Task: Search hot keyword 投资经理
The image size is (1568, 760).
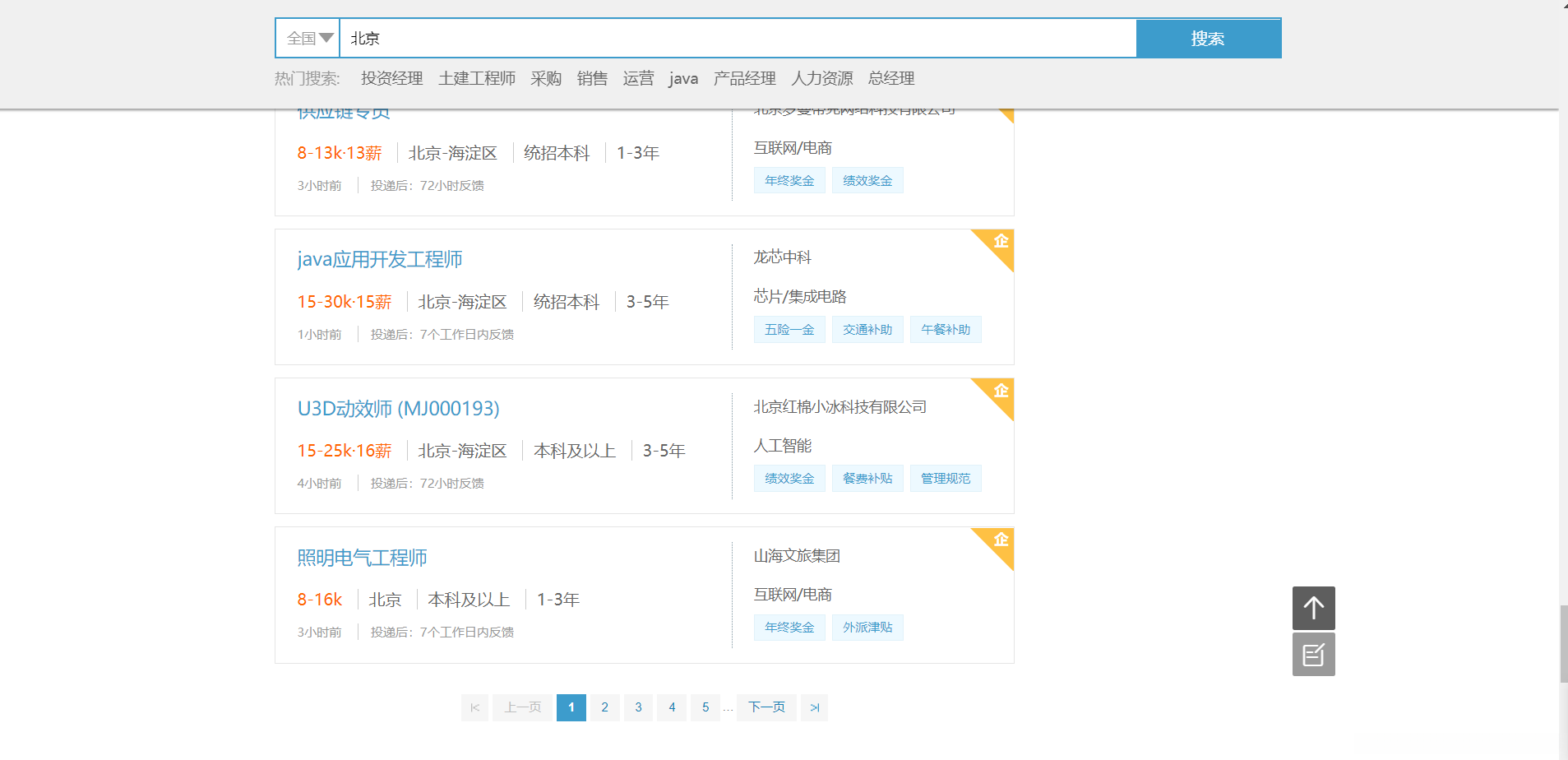Action: pyautogui.click(x=391, y=78)
